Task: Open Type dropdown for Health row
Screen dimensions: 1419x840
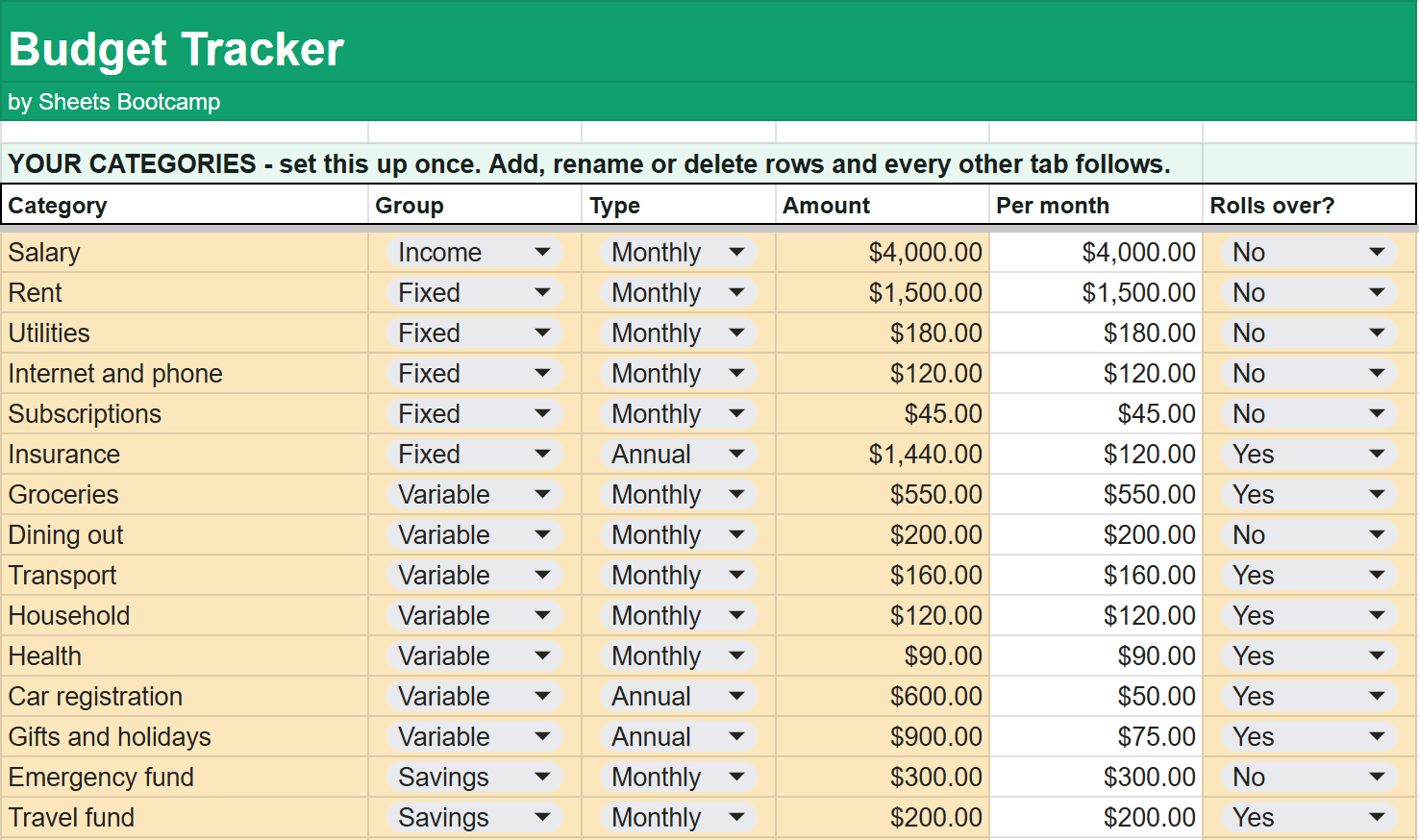Action: tap(679, 655)
